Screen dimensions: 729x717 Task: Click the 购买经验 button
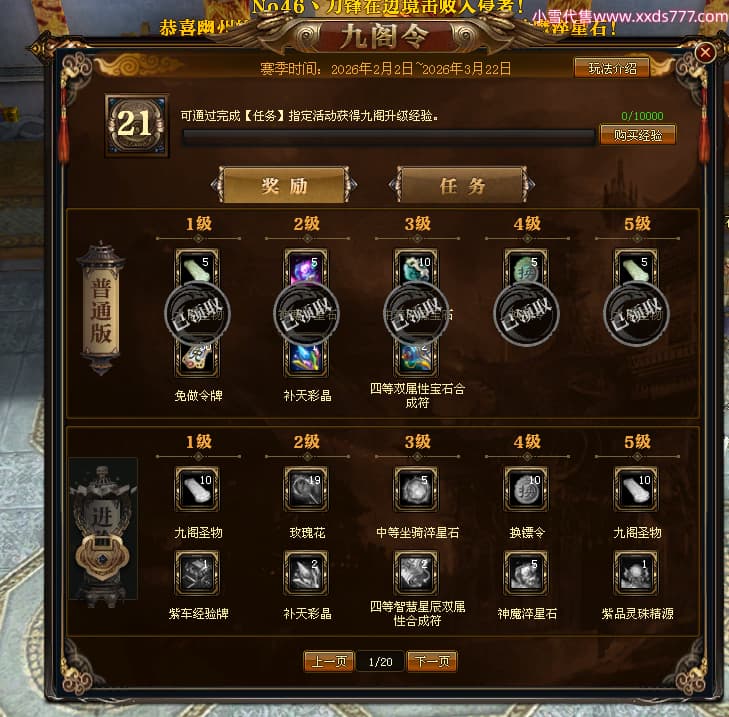pos(637,135)
